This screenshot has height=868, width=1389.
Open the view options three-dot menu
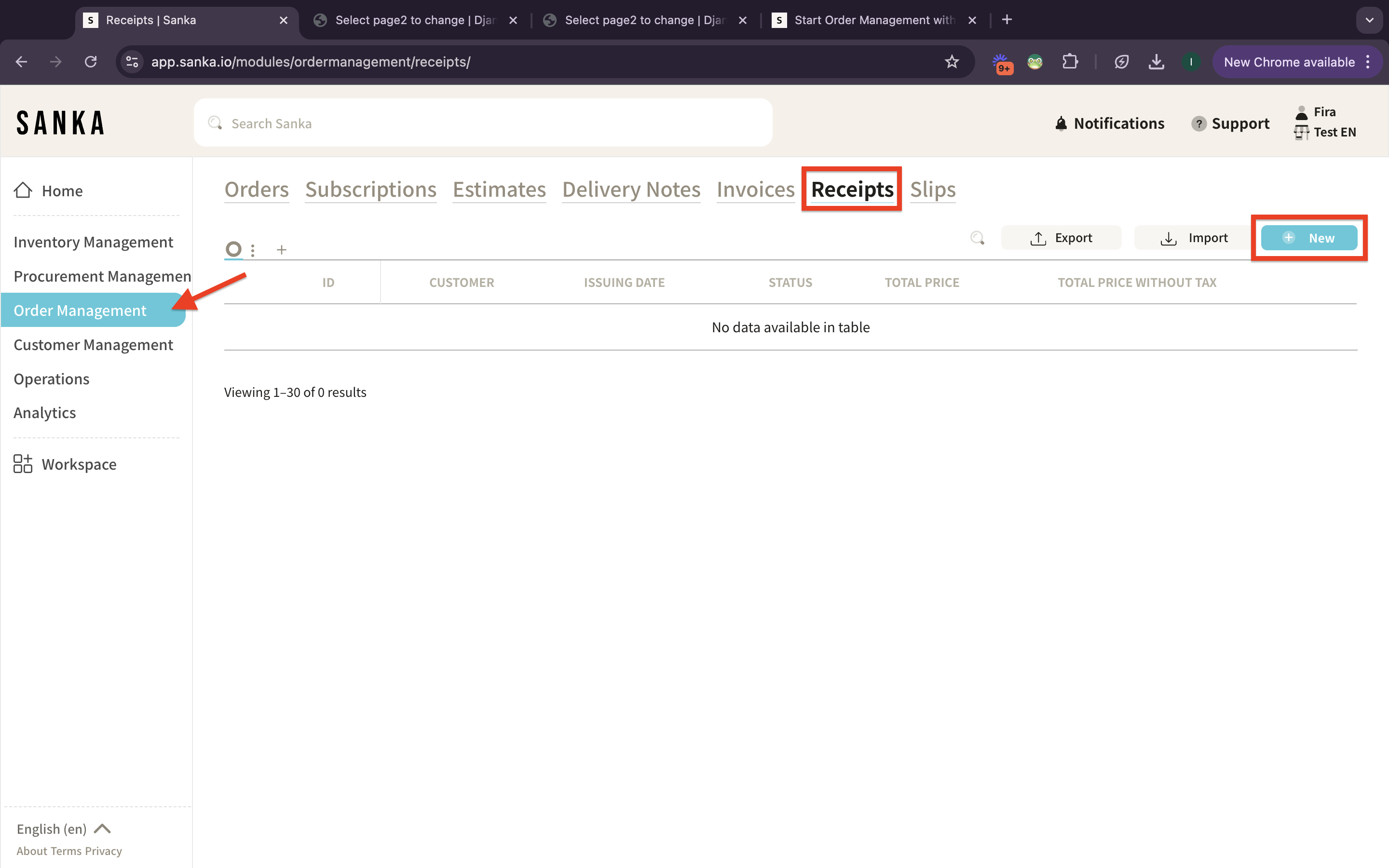(253, 250)
